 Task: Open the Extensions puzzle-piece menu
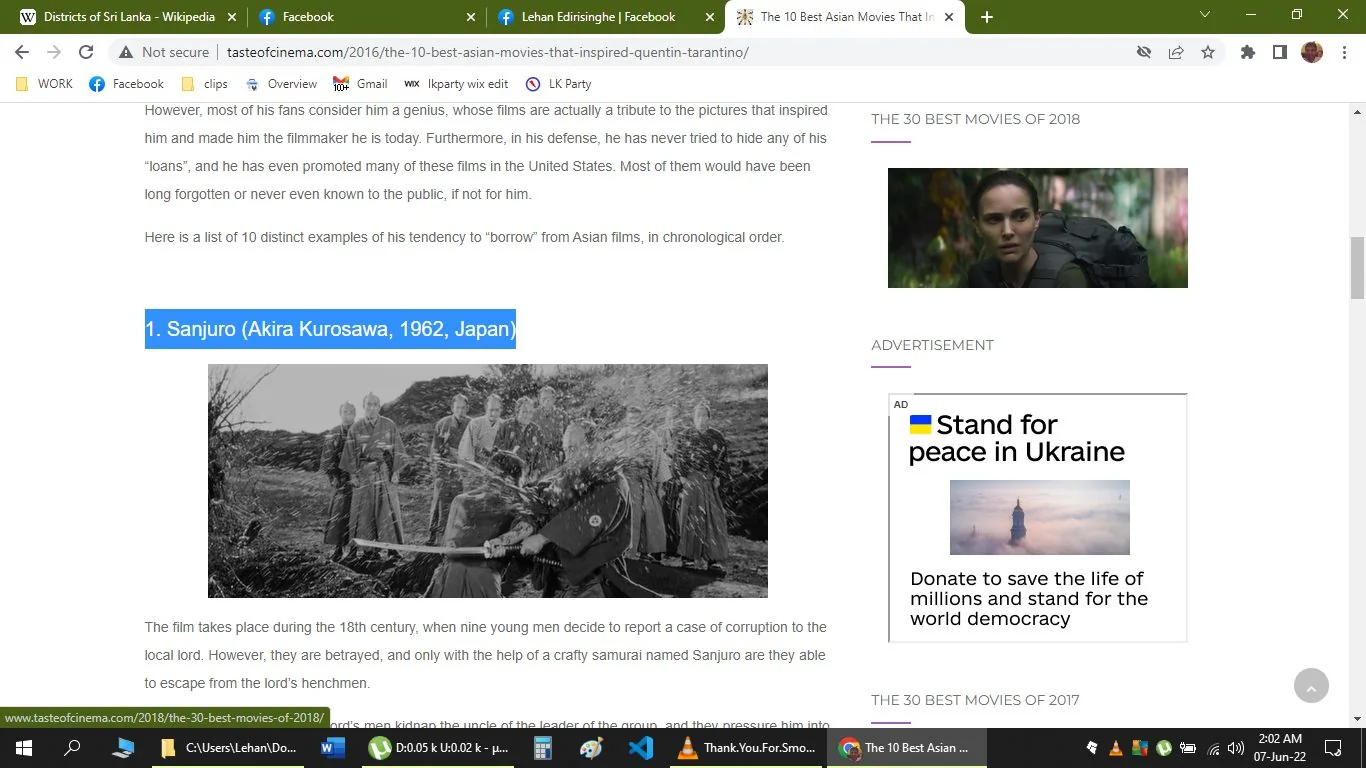1248,52
